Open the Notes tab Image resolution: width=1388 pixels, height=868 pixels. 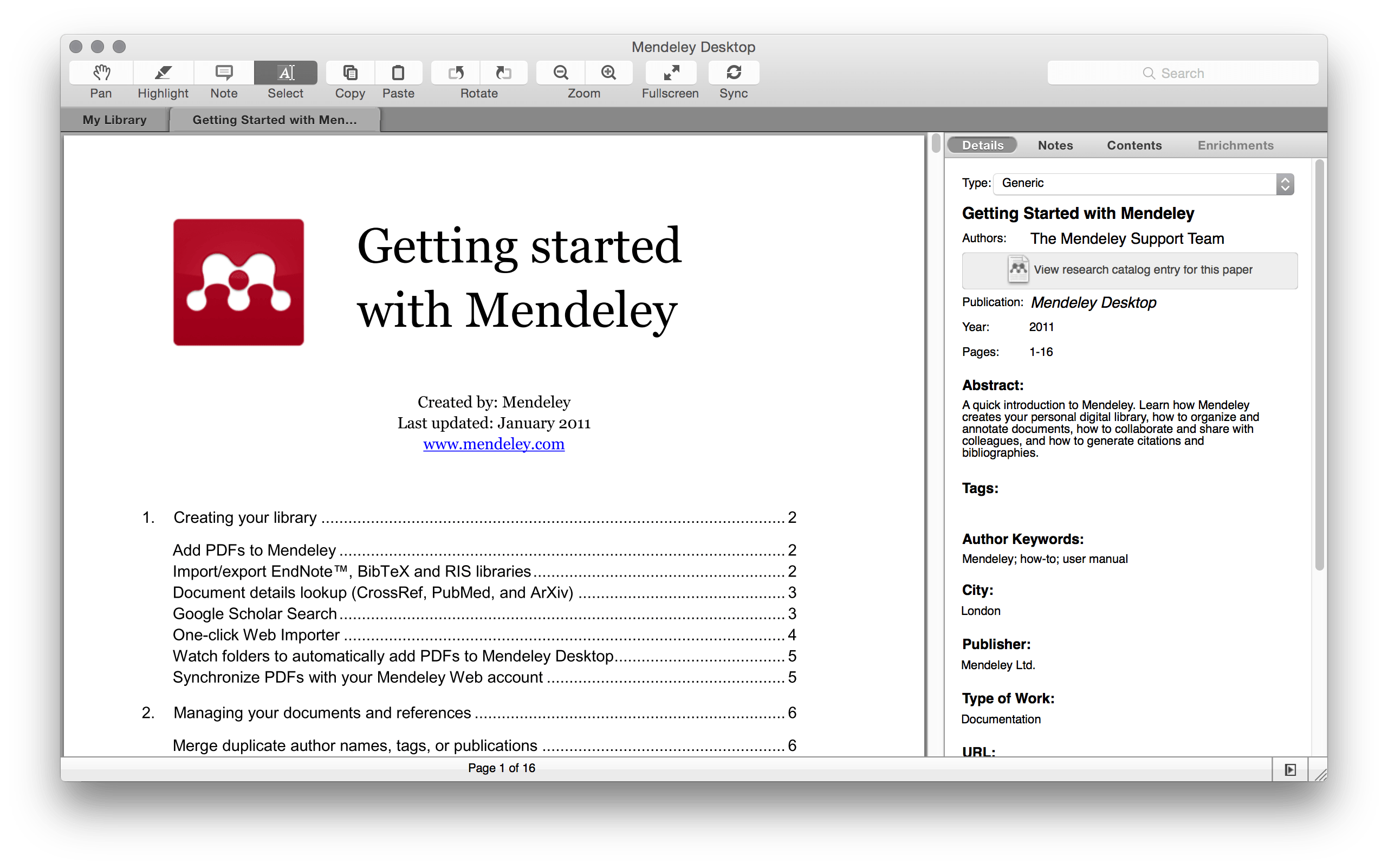click(1055, 145)
